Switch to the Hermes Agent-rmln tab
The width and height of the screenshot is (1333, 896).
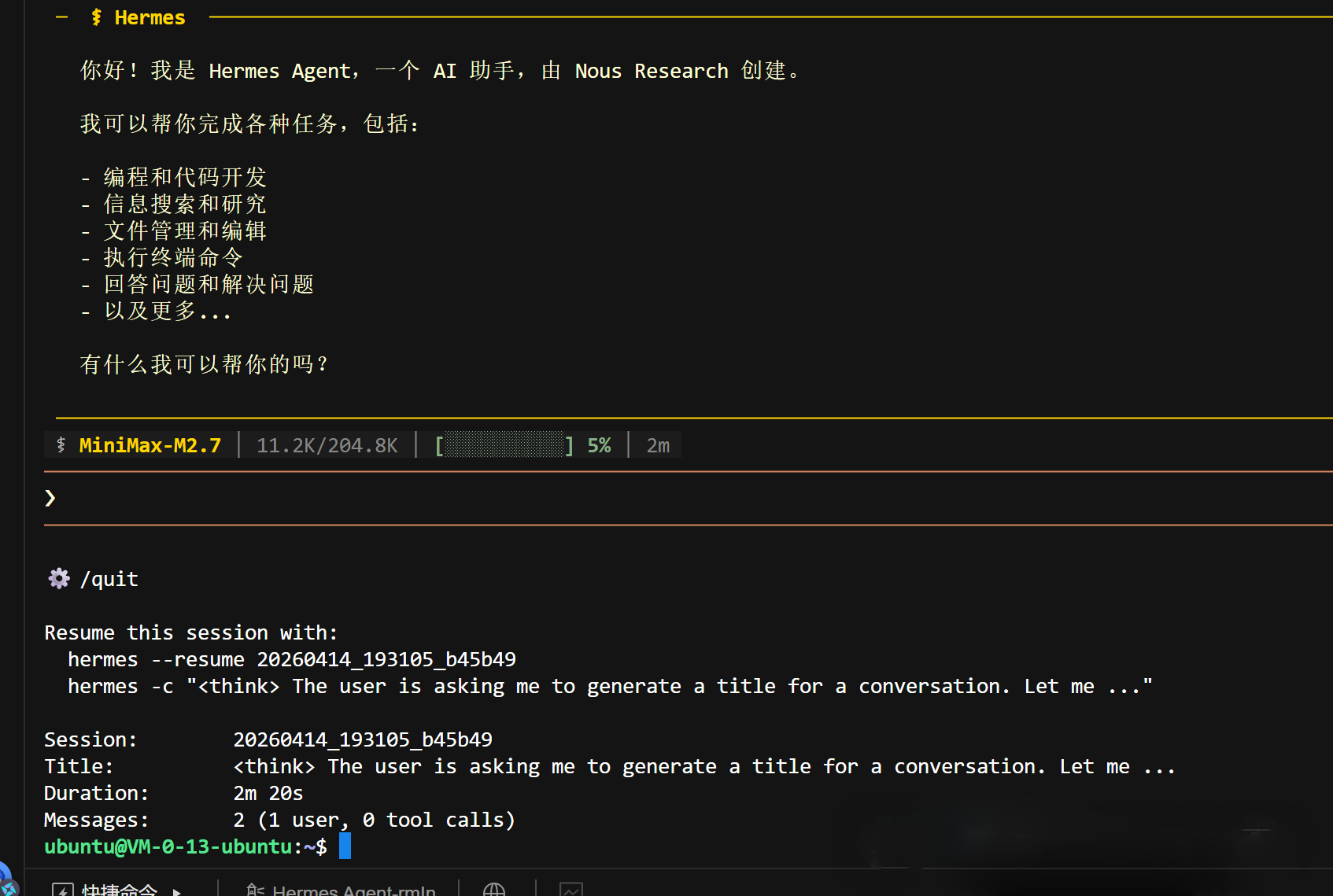353,890
